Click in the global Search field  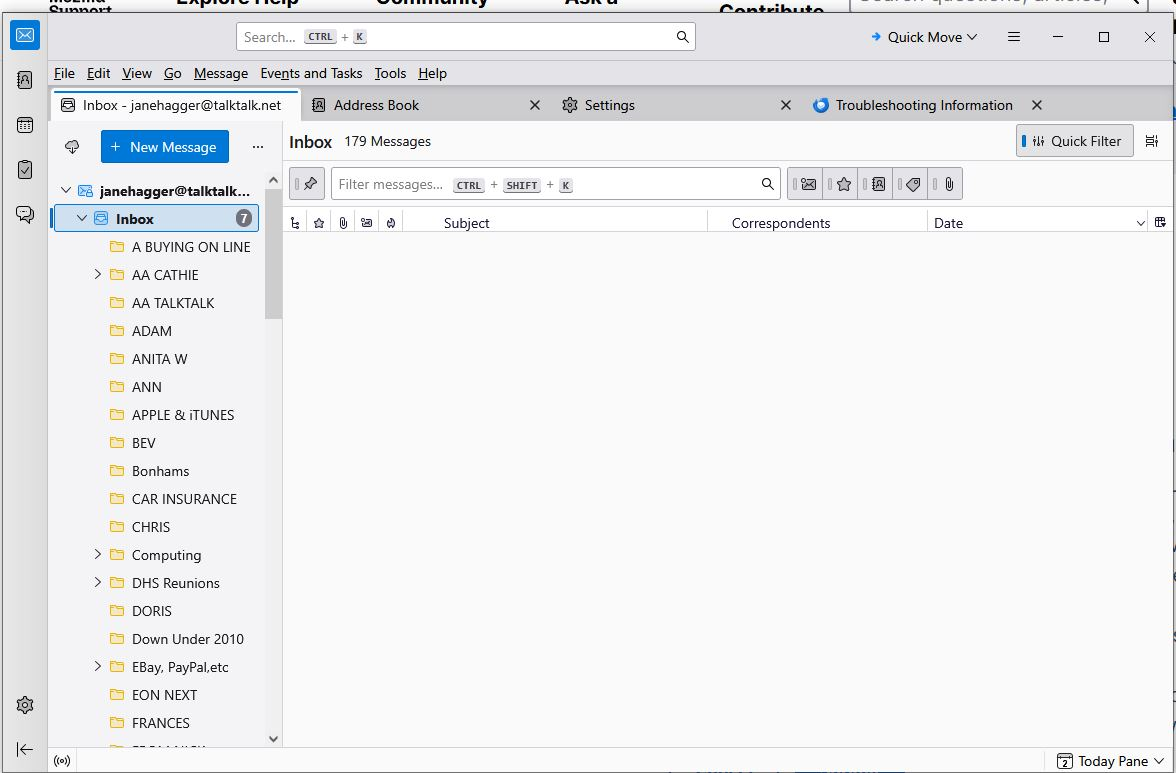pyautogui.click(x=465, y=37)
